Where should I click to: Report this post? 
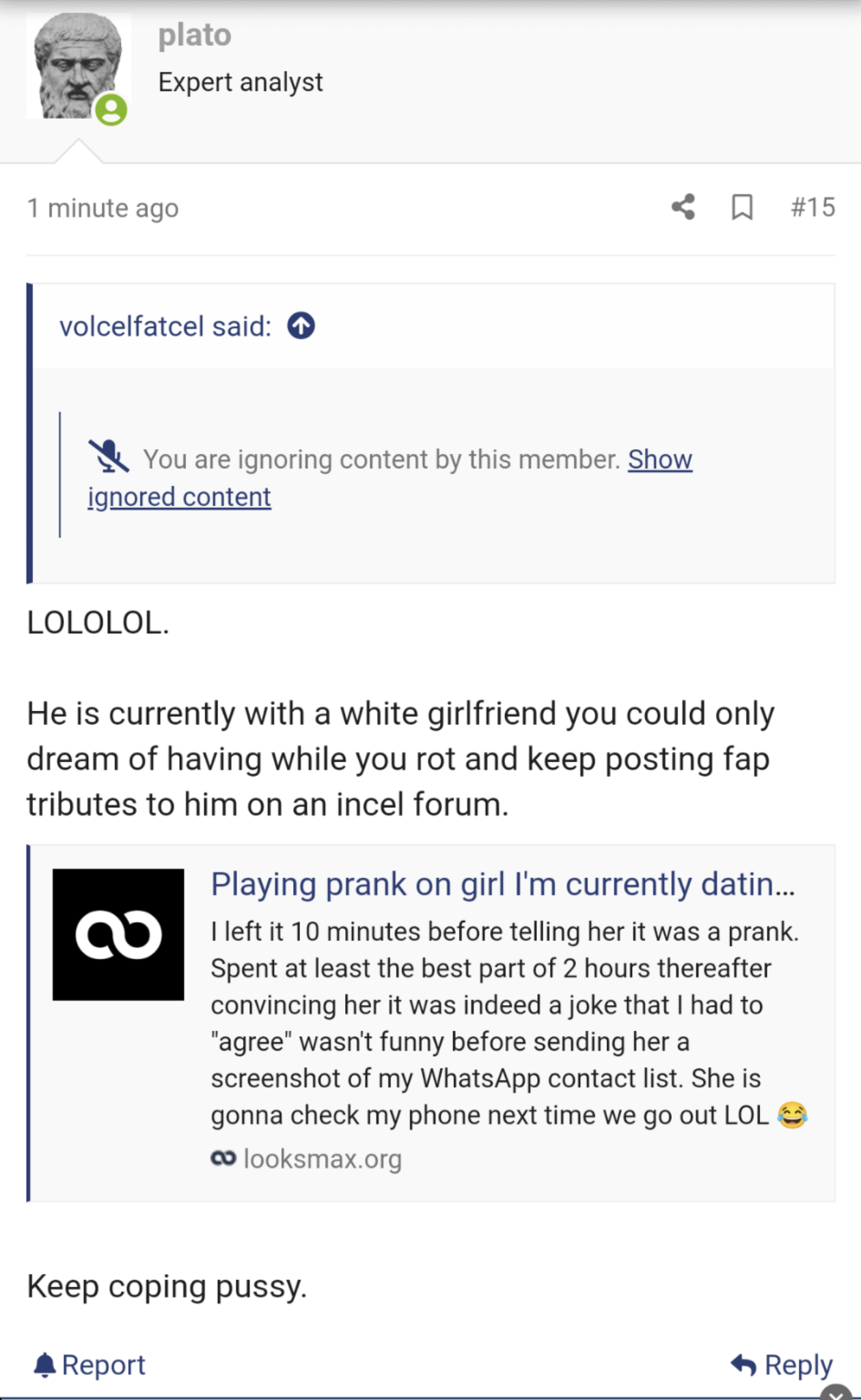90,1364
